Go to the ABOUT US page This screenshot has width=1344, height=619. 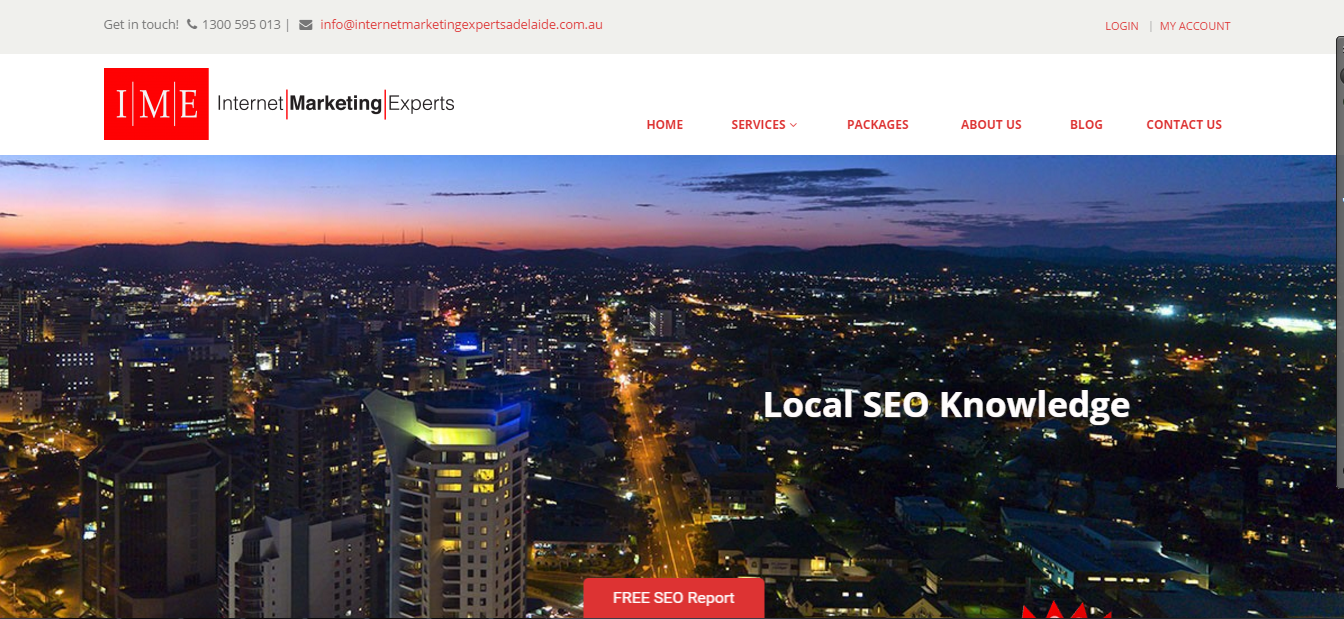coord(991,124)
